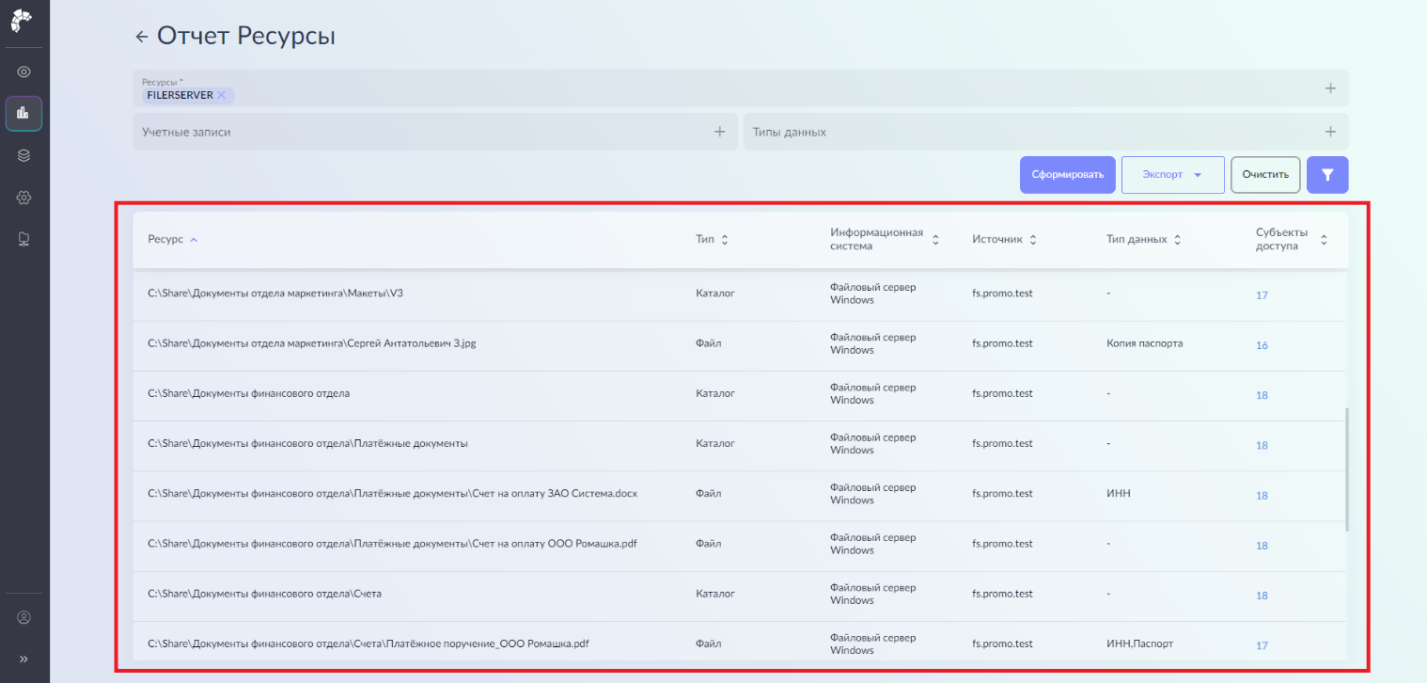The image size is (1427, 683).
Task: Open the layers stack sidebar icon
Action: tap(24, 155)
